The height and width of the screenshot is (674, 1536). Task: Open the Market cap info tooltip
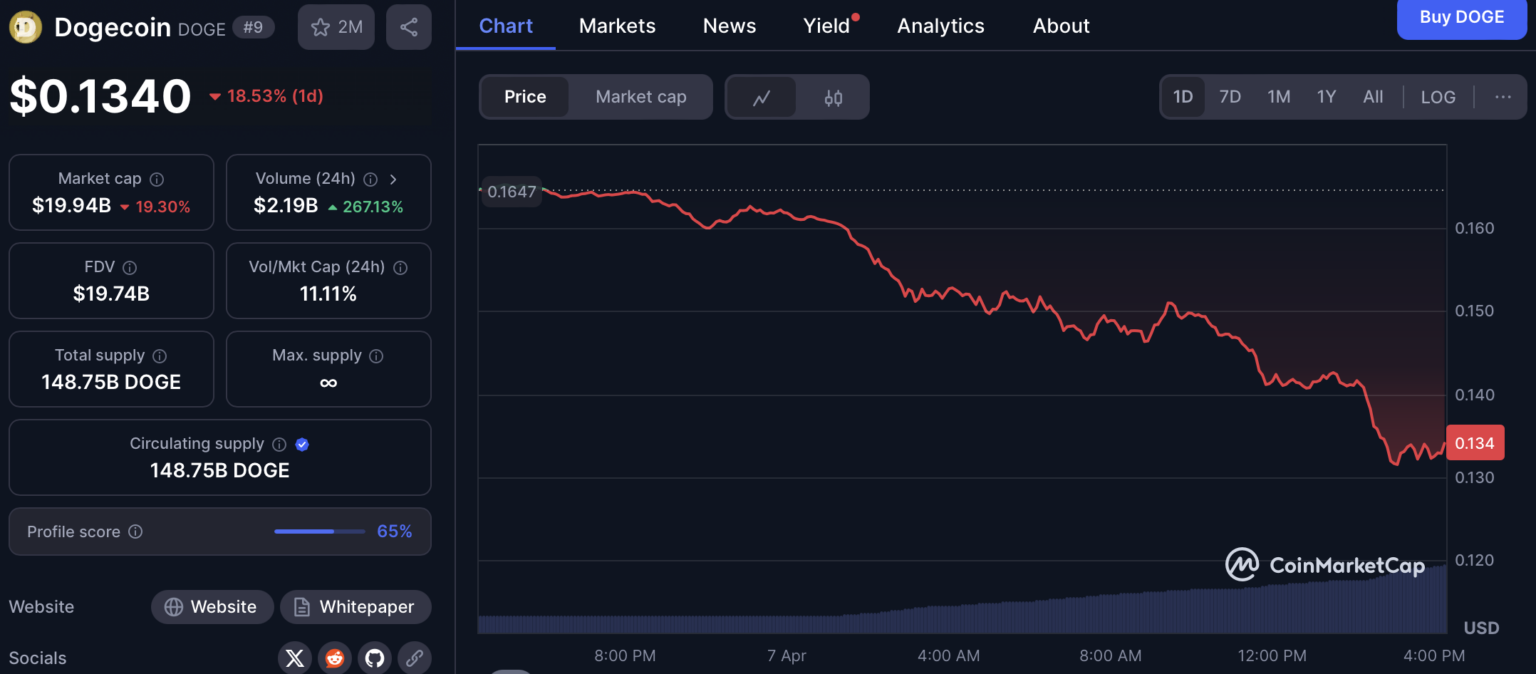click(x=156, y=178)
